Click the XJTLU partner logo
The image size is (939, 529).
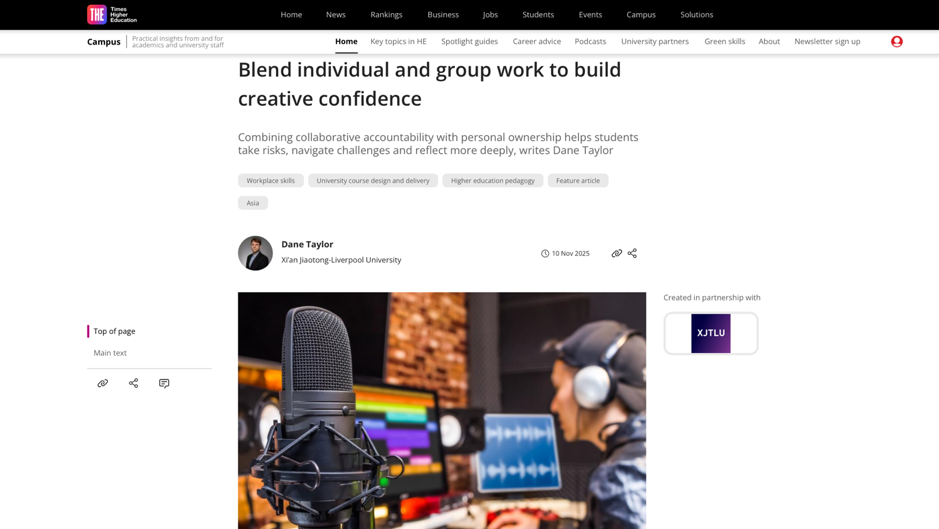(710, 333)
